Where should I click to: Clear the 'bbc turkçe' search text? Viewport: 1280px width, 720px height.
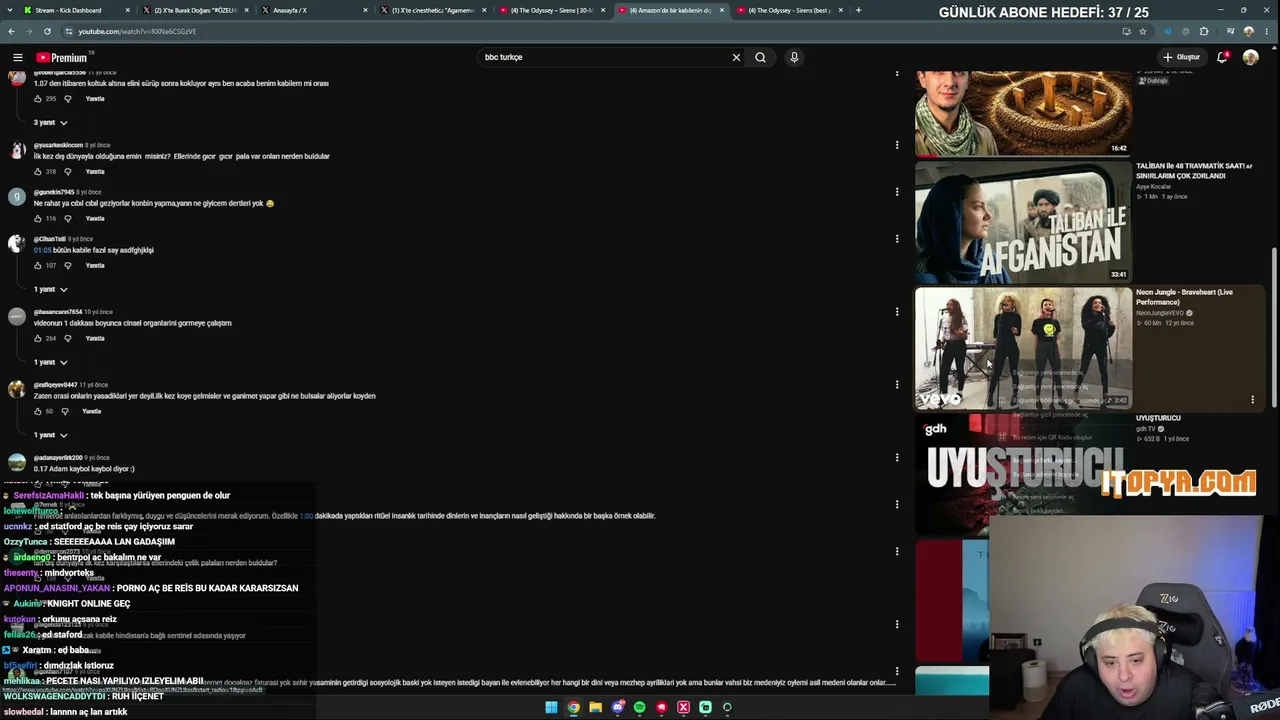coord(736,57)
